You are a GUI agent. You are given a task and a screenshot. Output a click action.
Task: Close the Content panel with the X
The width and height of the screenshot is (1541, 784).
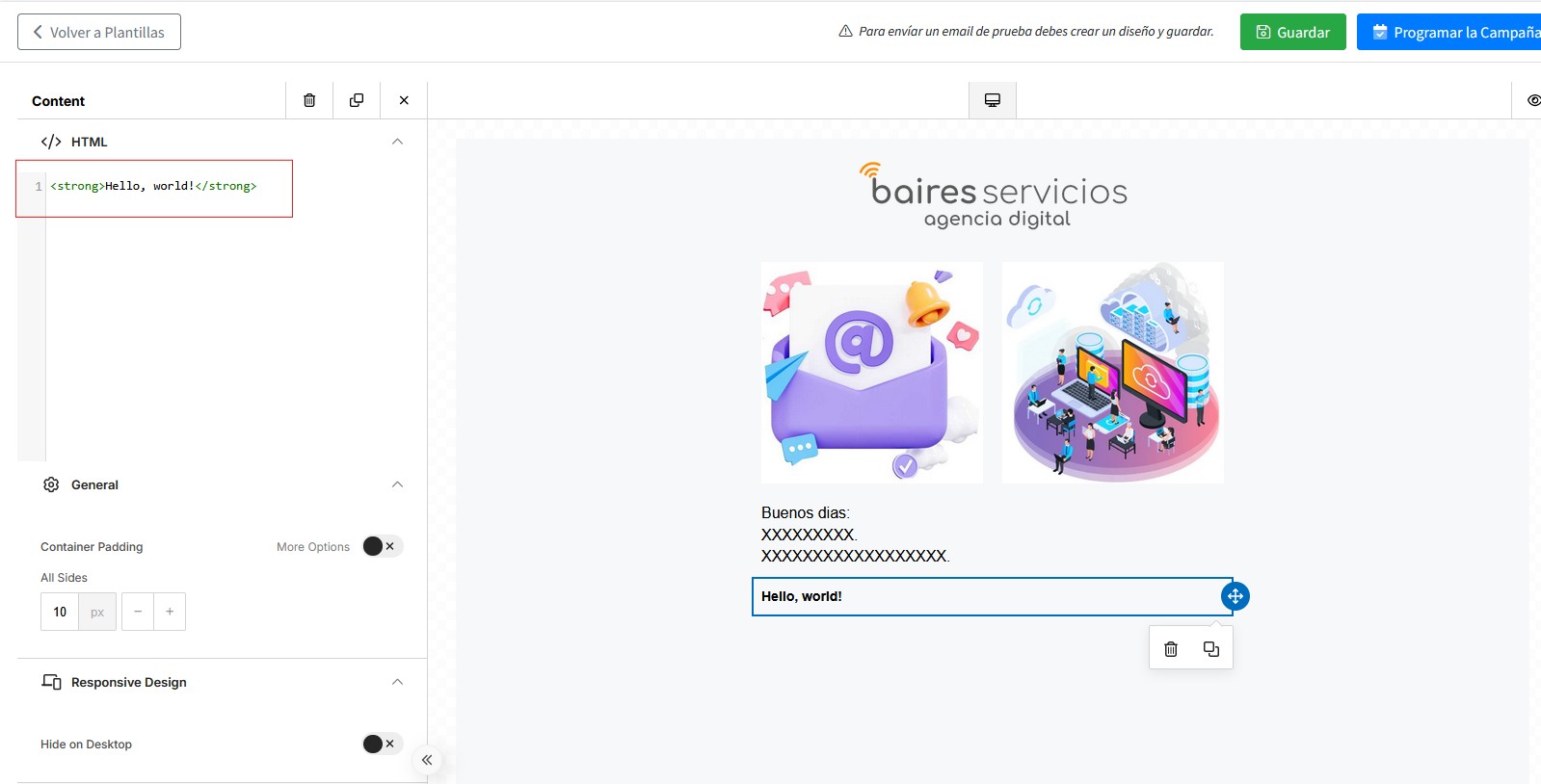[404, 100]
